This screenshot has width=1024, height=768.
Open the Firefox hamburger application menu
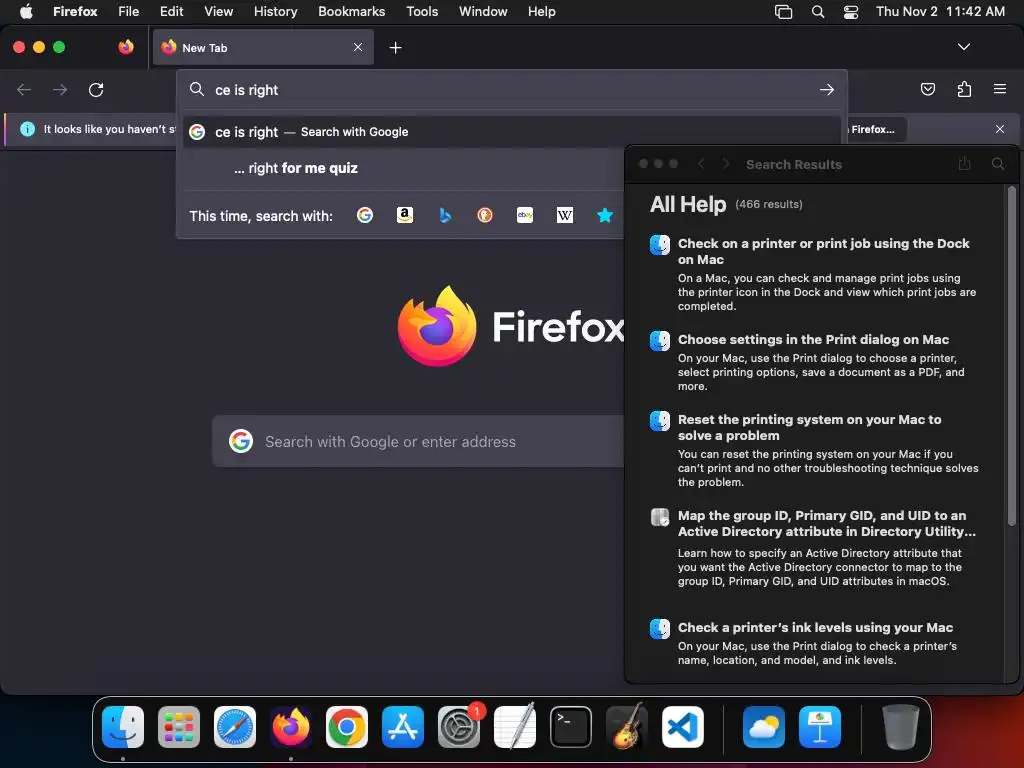pos(1000,89)
